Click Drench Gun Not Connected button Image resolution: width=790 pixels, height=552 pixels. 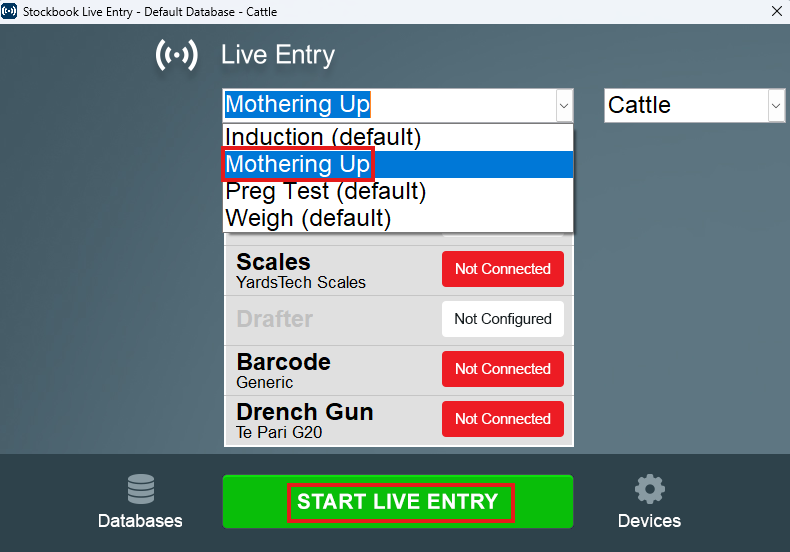click(502, 419)
